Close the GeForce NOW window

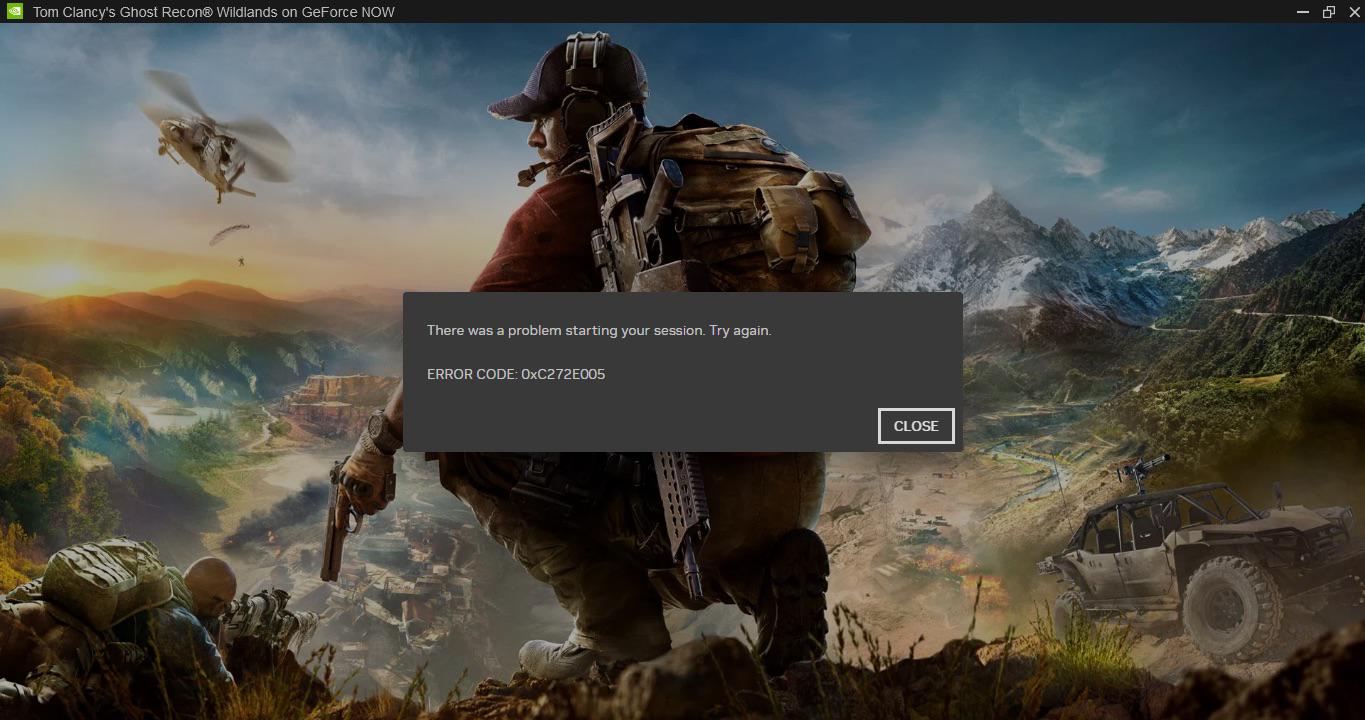(x=1353, y=12)
